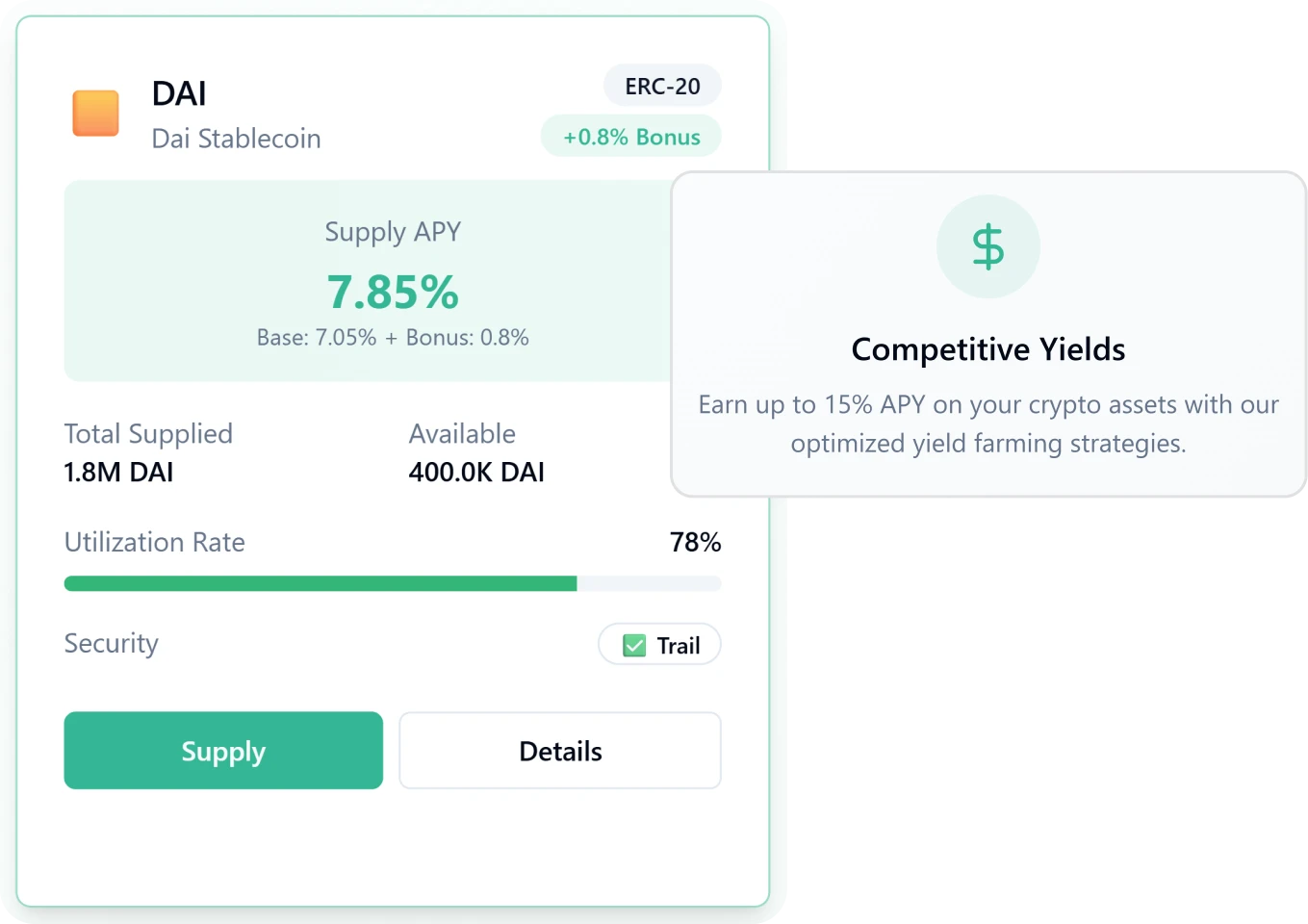Click the 7.85% APY value

393,292
